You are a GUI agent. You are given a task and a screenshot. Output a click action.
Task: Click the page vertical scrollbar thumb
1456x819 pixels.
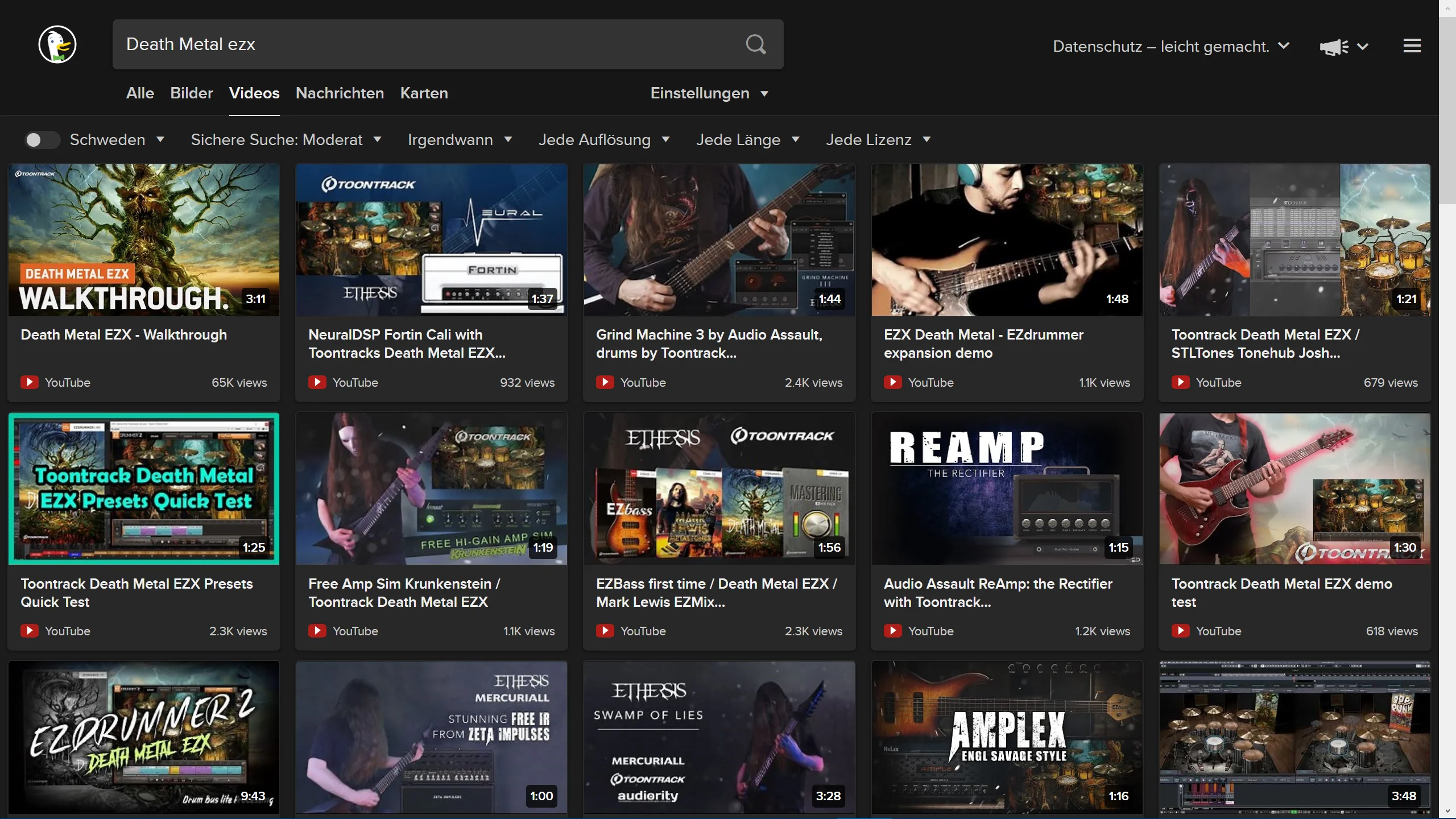(1447, 111)
